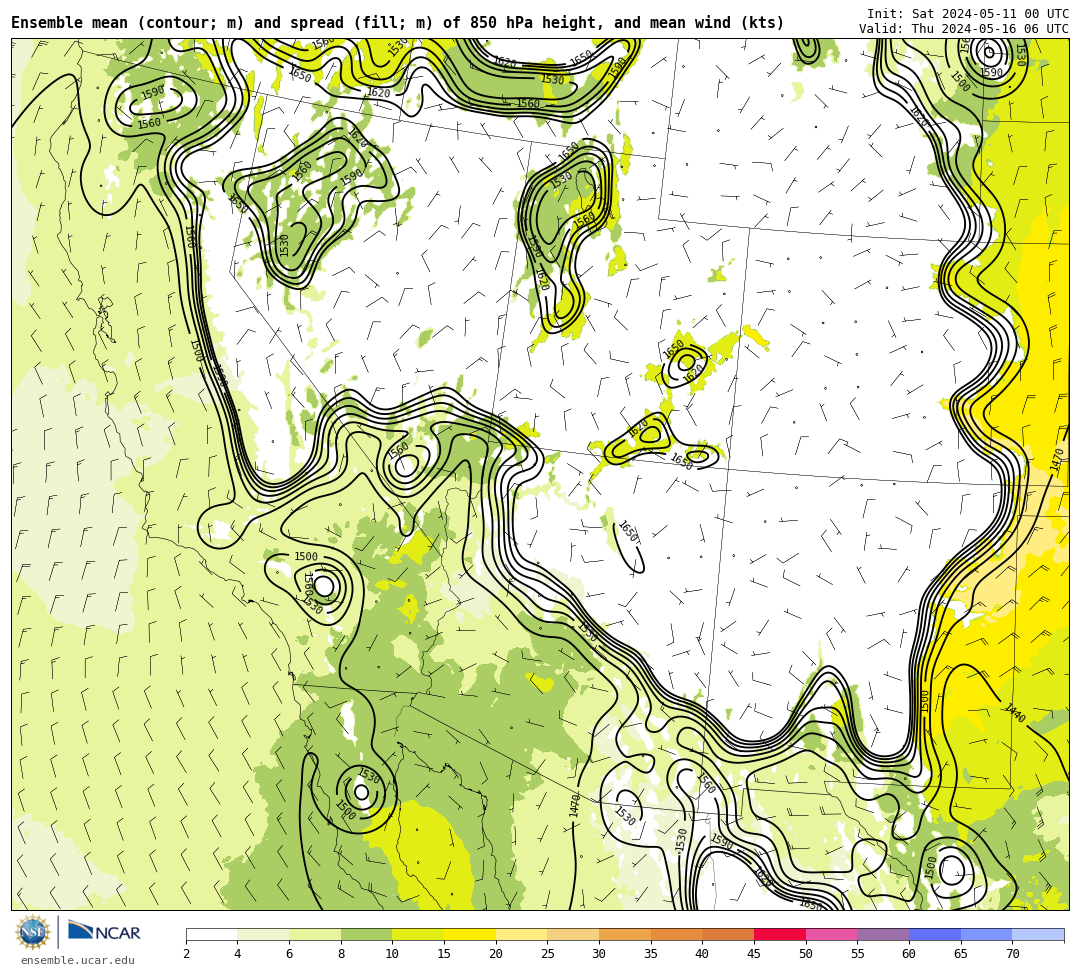Pick the green 8–10 colorbar swatch
1080x973 pixels.
(366, 935)
